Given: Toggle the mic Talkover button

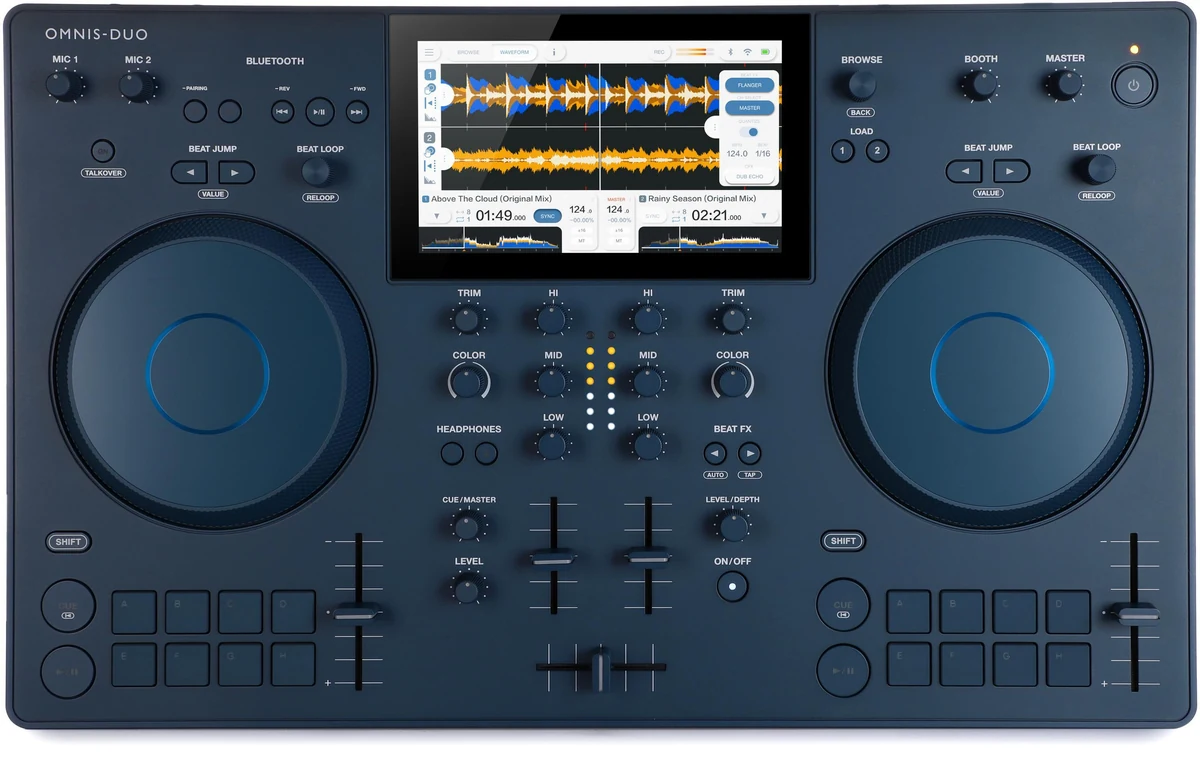Looking at the screenshot, I should coord(103,151).
